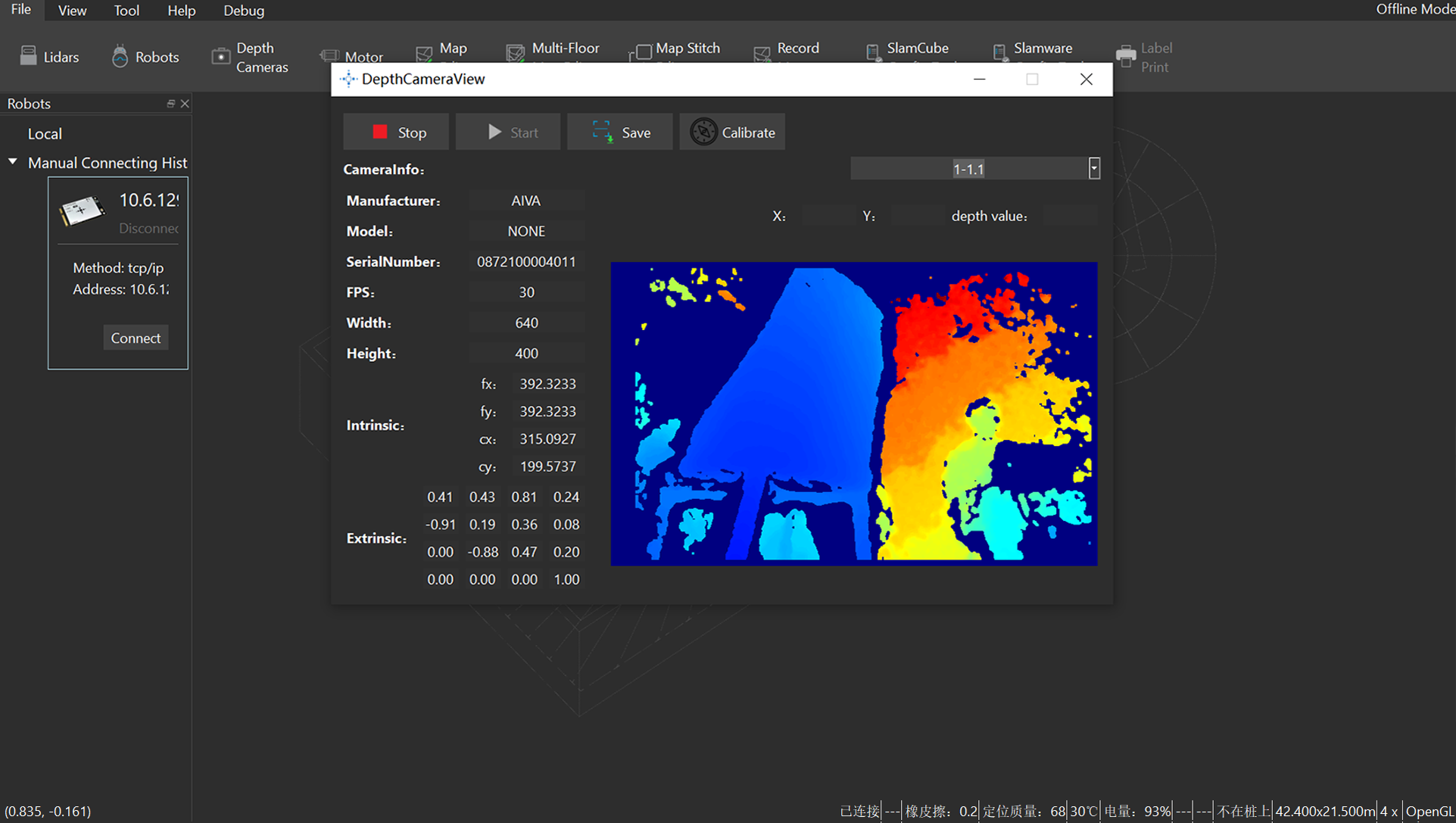Viewport: 1456px width, 823px height.
Task: Select the Motor toolbar icon
Action: click(352, 56)
